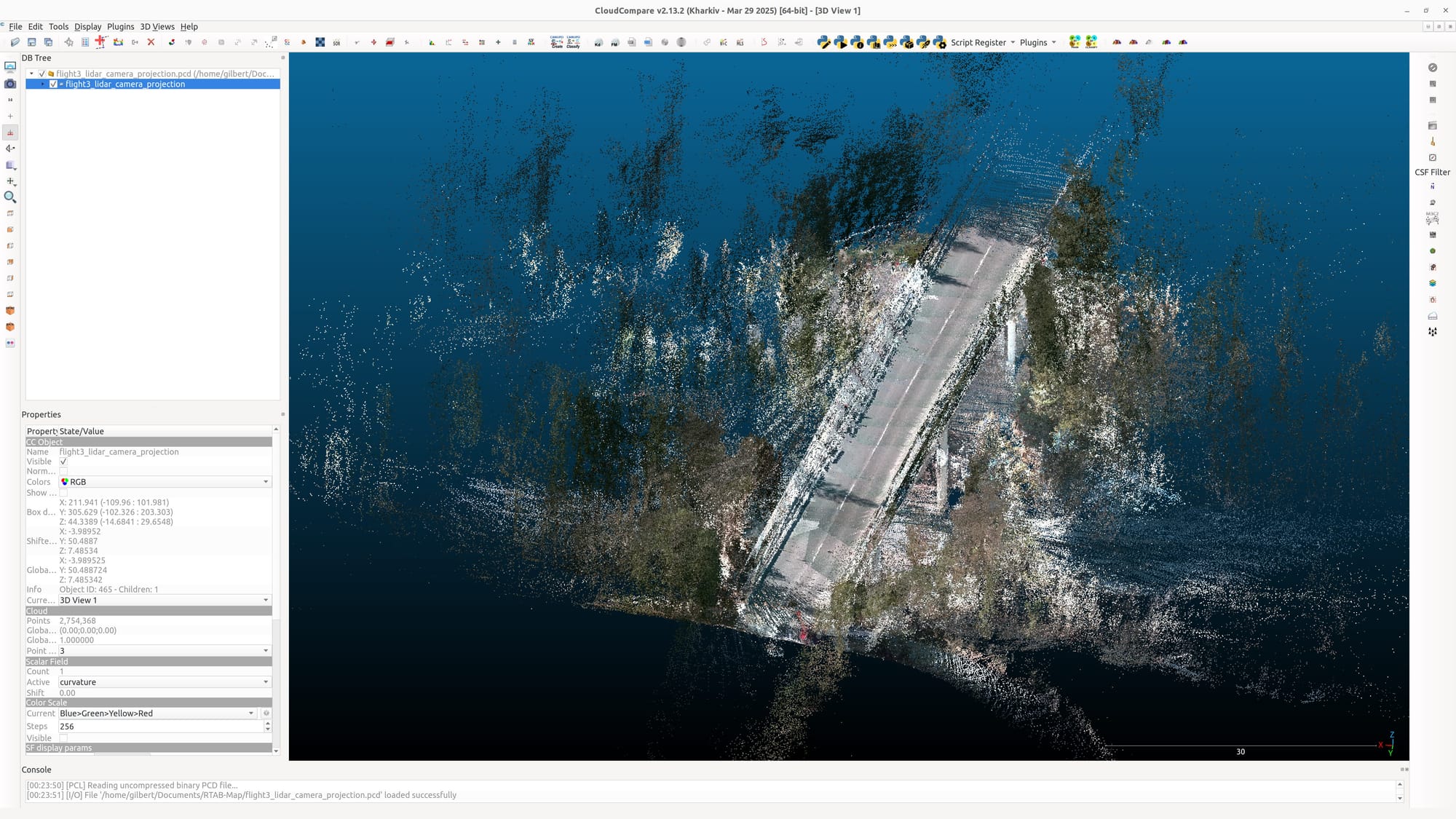Uncheck the Visible property checkbox
1456x819 pixels.
[63, 462]
